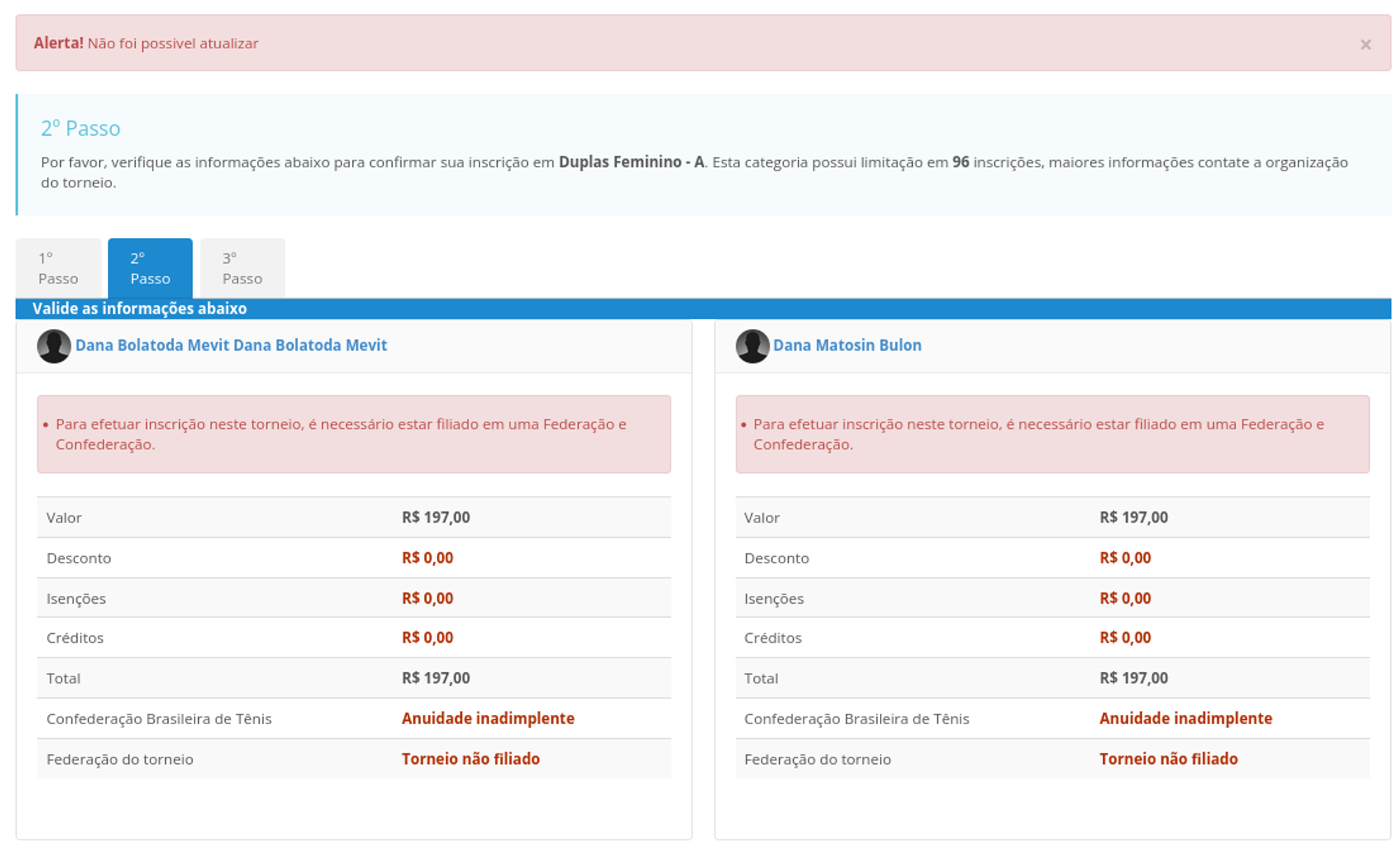Screen dimensions: 1400x850
Task: Open Dana Bolatoda Mevit profile link
Action: (231, 345)
